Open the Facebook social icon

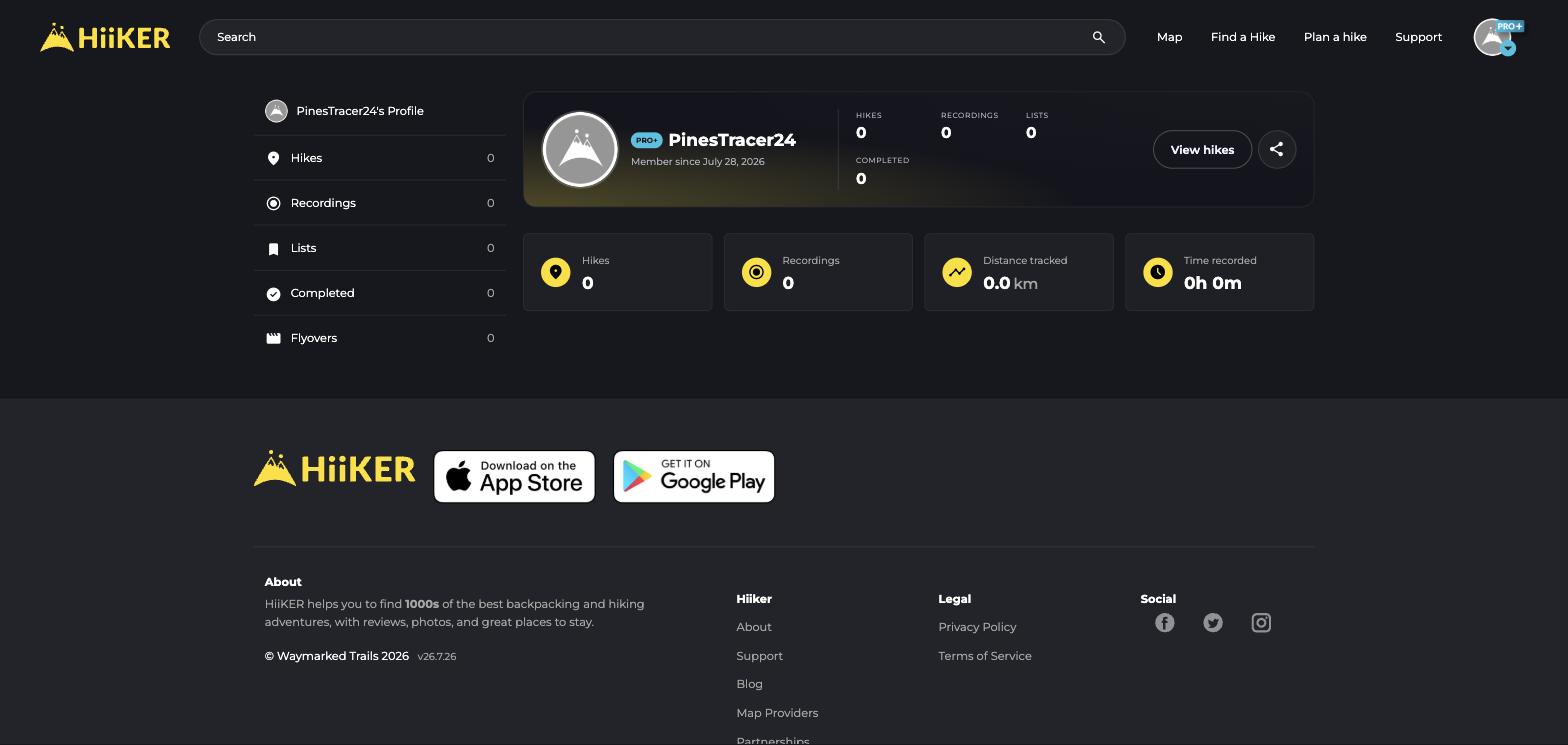pos(1164,623)
